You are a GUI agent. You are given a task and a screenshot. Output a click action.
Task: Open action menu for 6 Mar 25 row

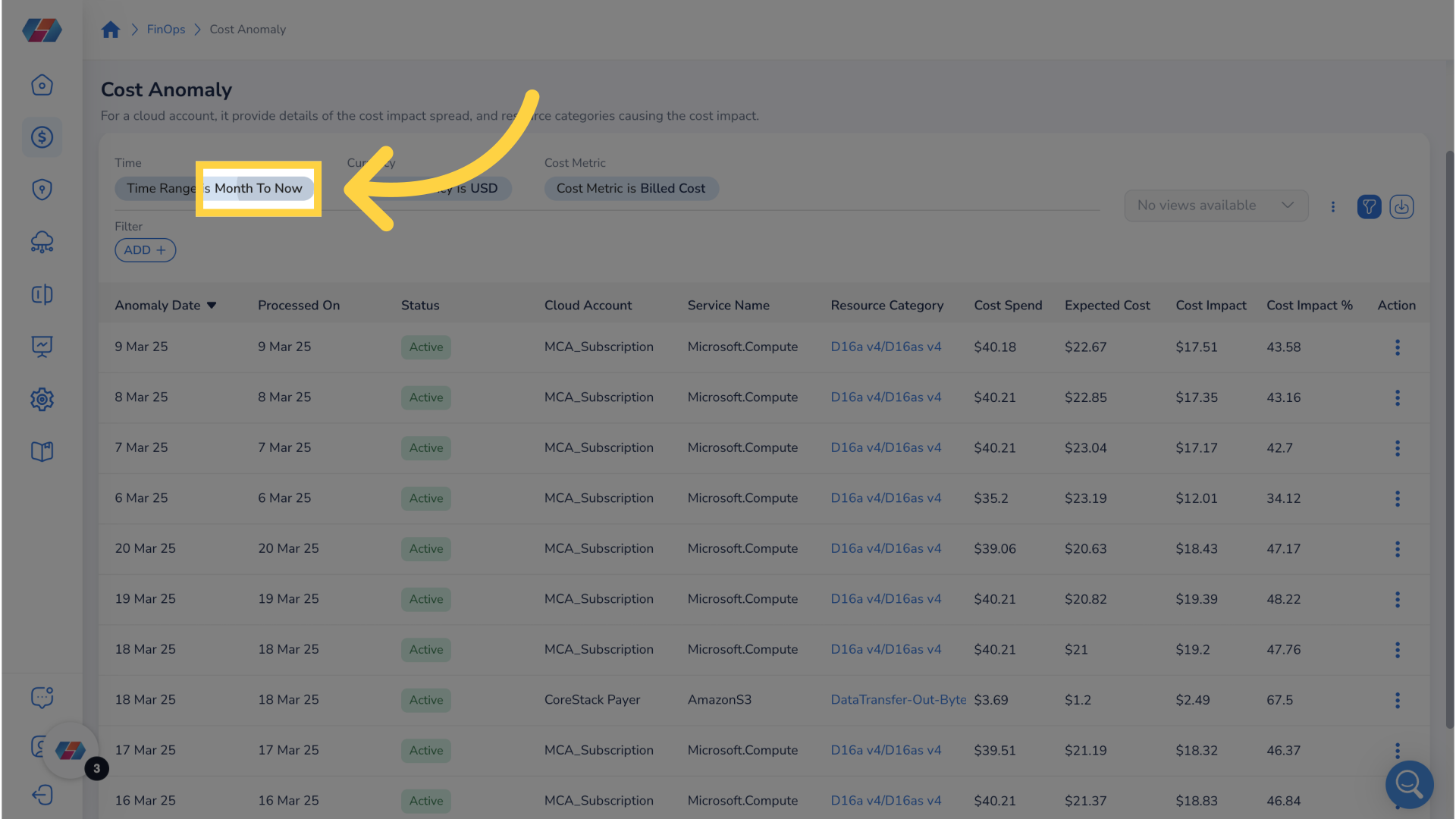point(1397,498)
